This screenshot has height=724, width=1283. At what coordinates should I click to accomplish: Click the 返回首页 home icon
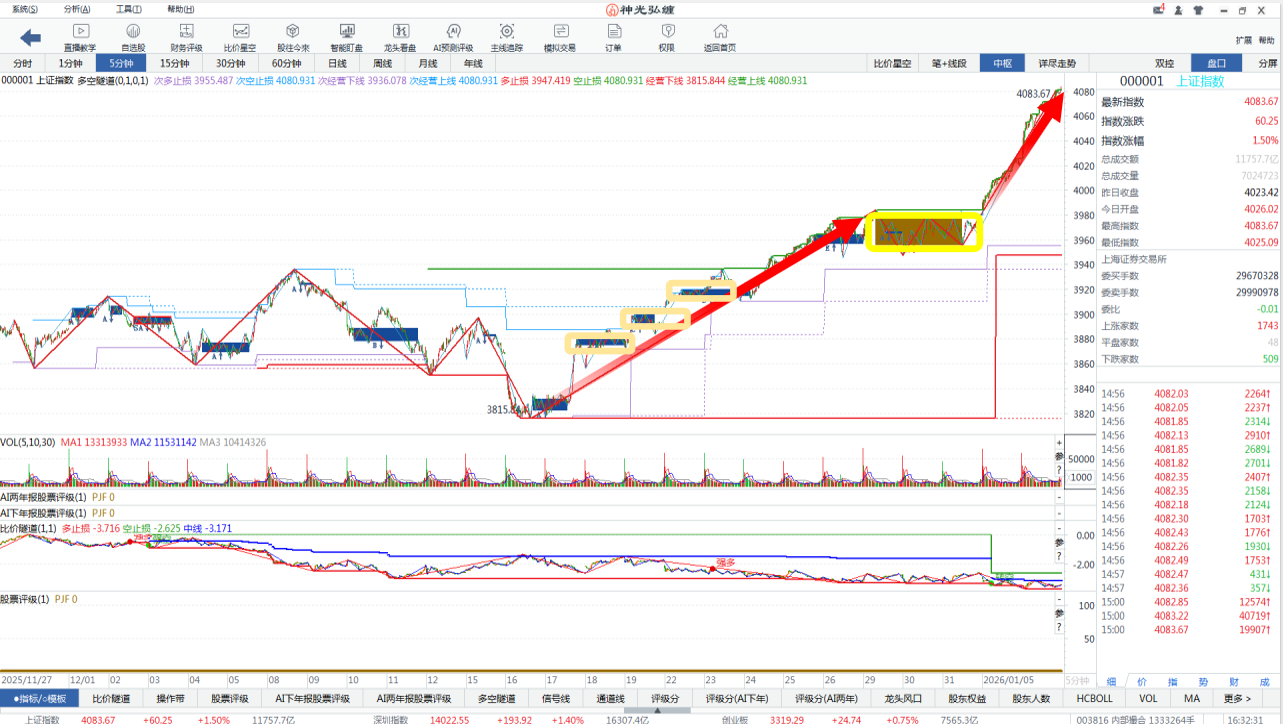click(719, 38)
